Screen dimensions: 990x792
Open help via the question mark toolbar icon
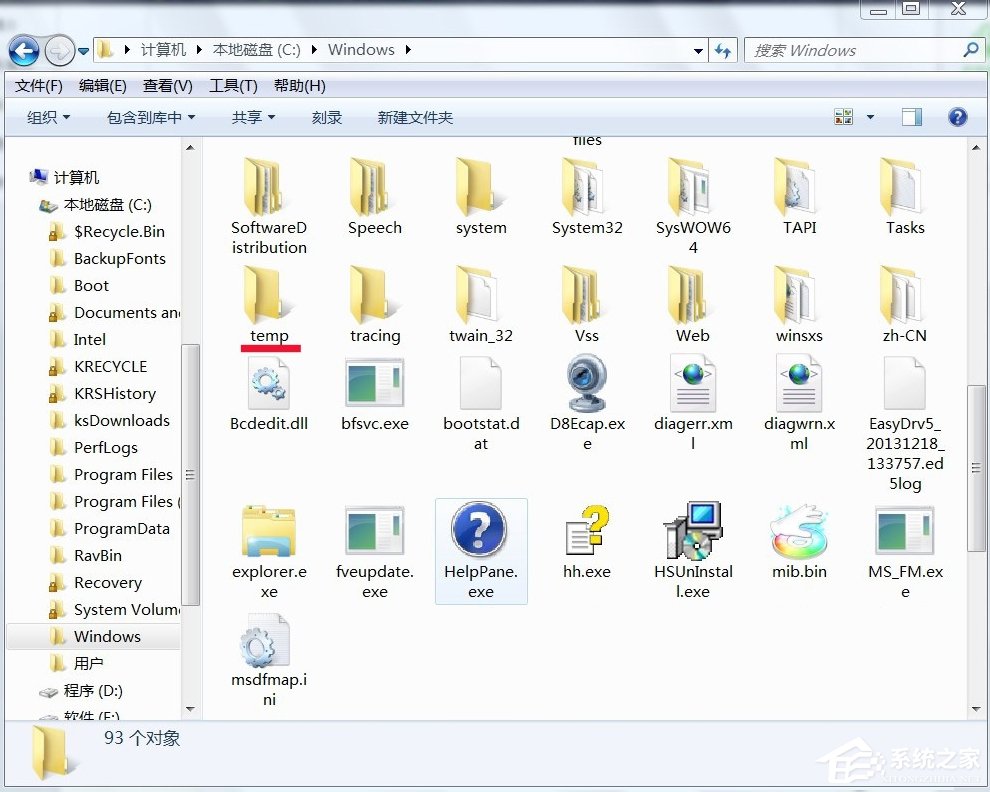[x=957, y=117]
